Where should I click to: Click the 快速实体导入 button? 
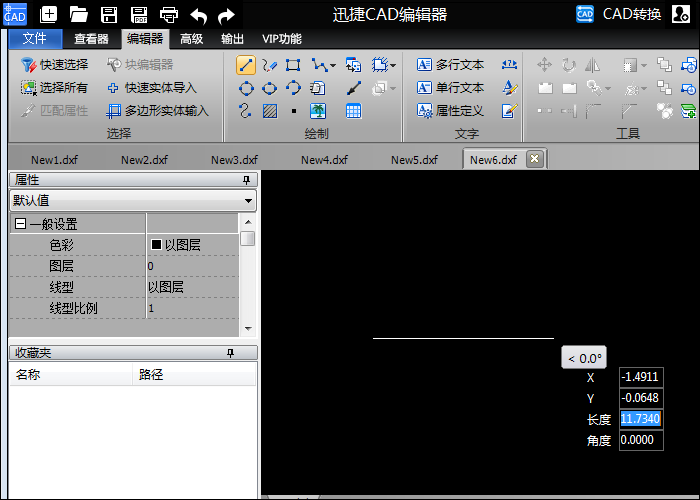152,88
